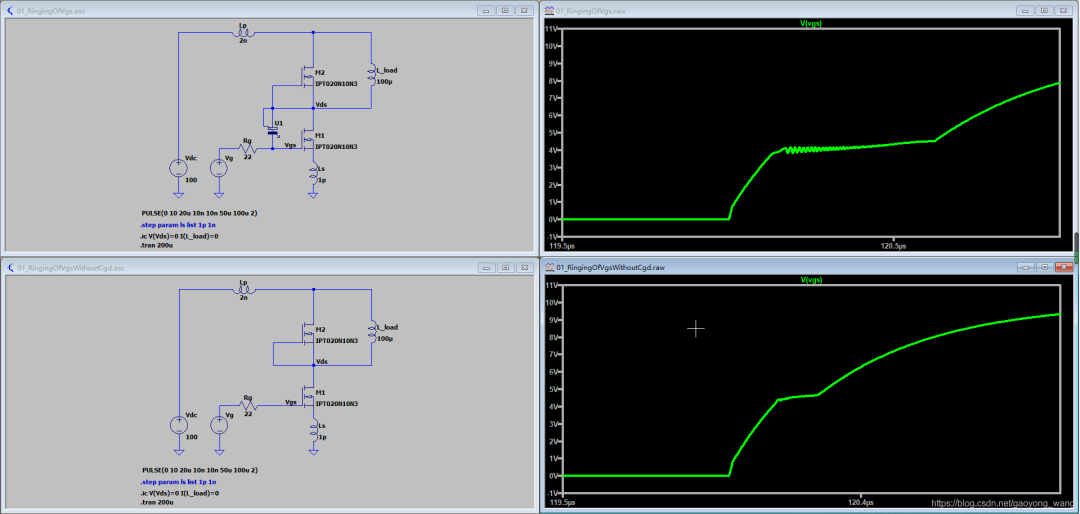Image resolution: width=1080 pixels, height=514 pixels.
Task: Select the M2 MOSFET symbol in 01_RingingOfVgs.asc
Action: point(307,76)
